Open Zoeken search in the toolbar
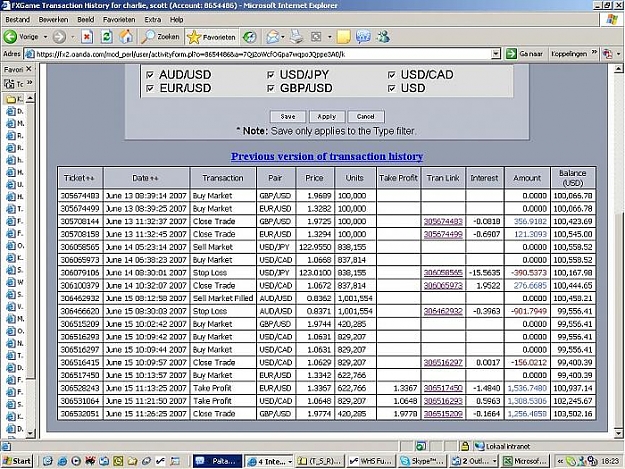Image resolution: width=625 pixels, height=469 pixels. (161, 37)
